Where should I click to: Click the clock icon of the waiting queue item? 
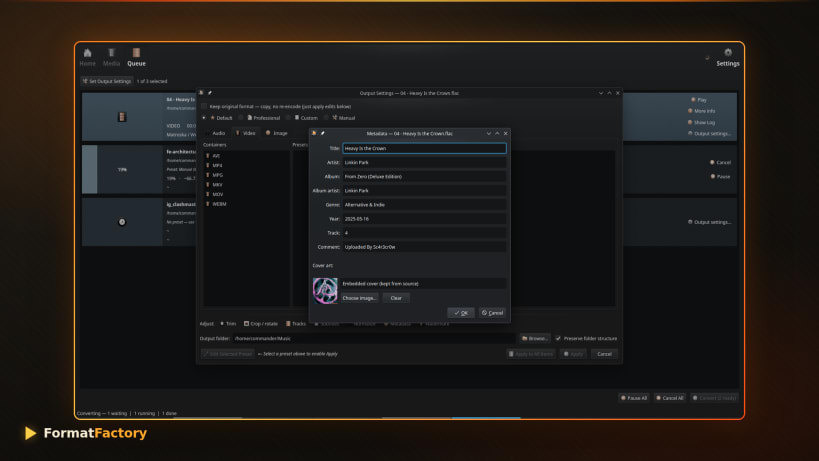coord(122,222)
